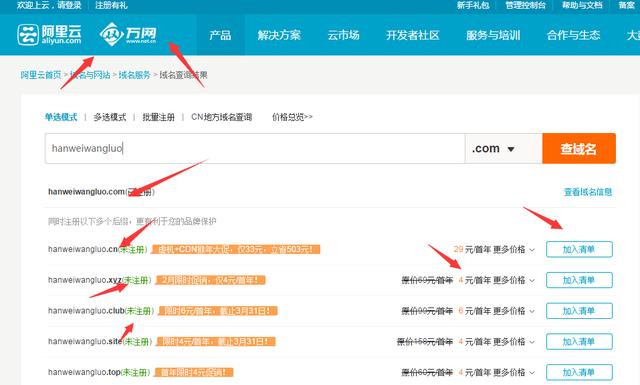Click the domain search input field
This screenshot has width=640, height=385.
pyautogui.click(x=255, y=148)
